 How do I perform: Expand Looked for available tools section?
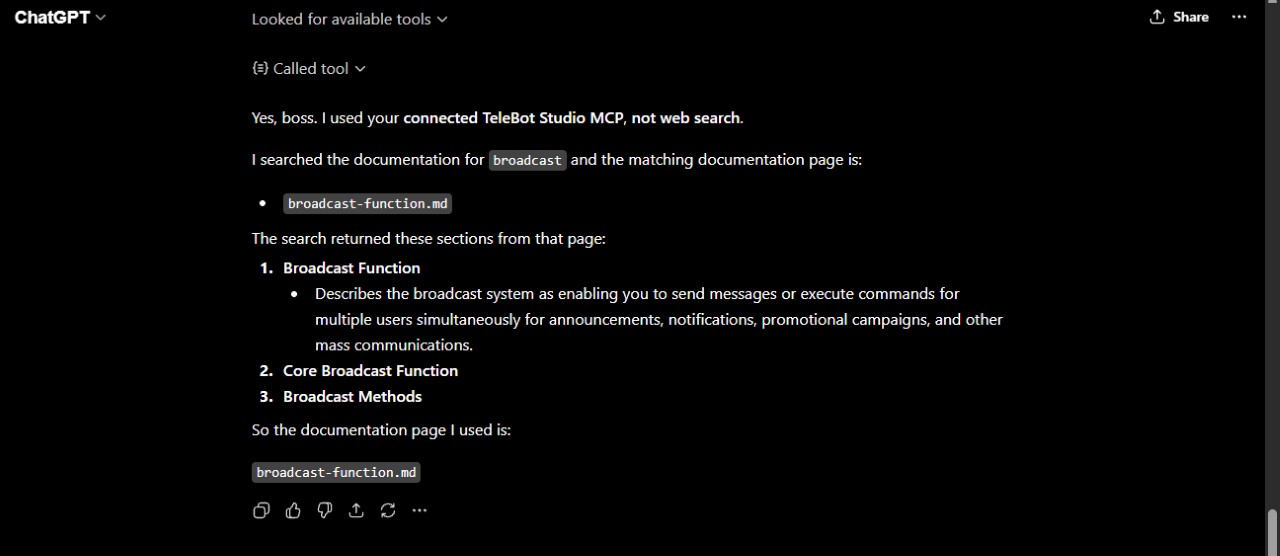(349, 19)
